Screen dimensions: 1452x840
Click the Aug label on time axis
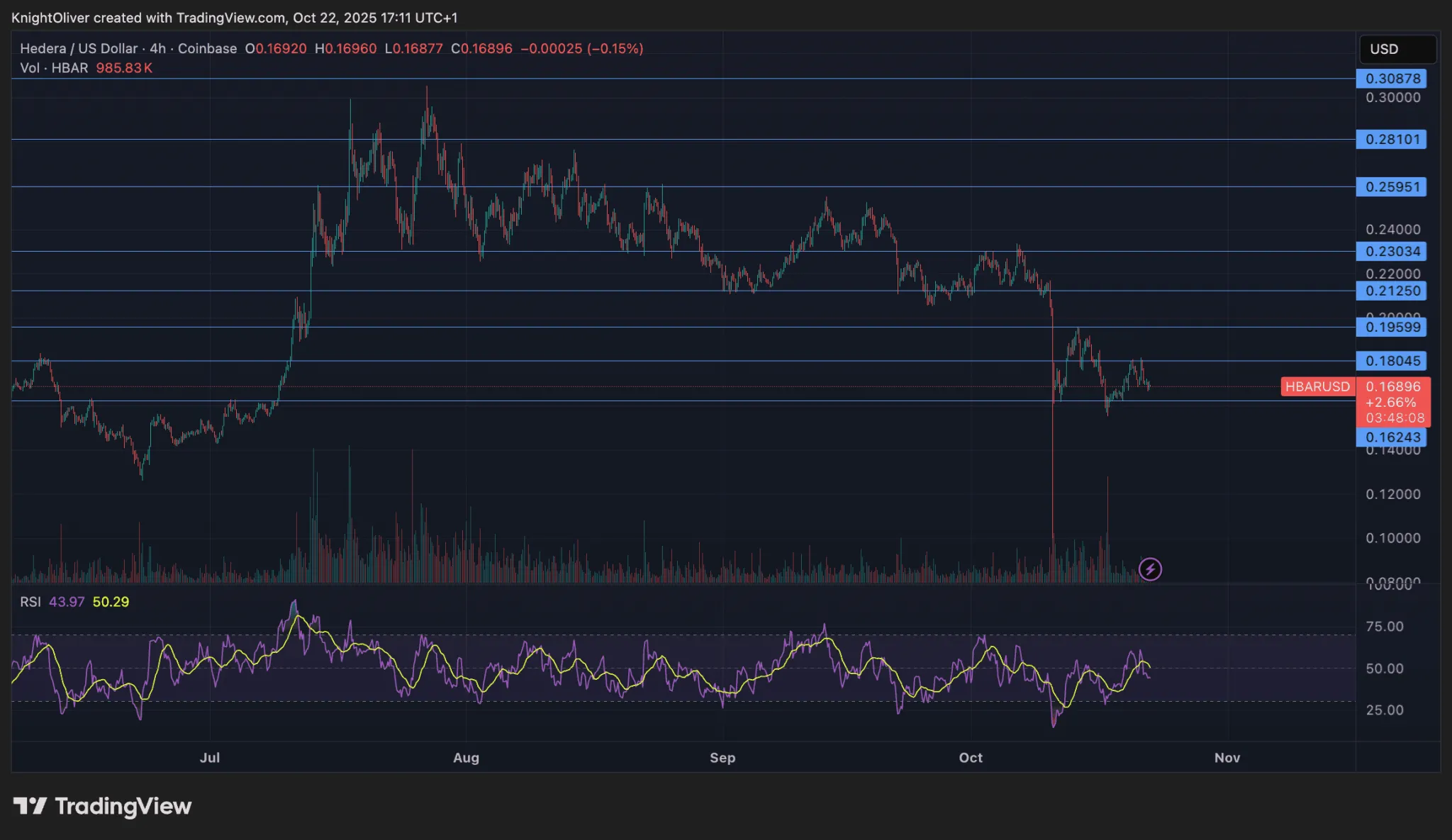tap(466, 758)
